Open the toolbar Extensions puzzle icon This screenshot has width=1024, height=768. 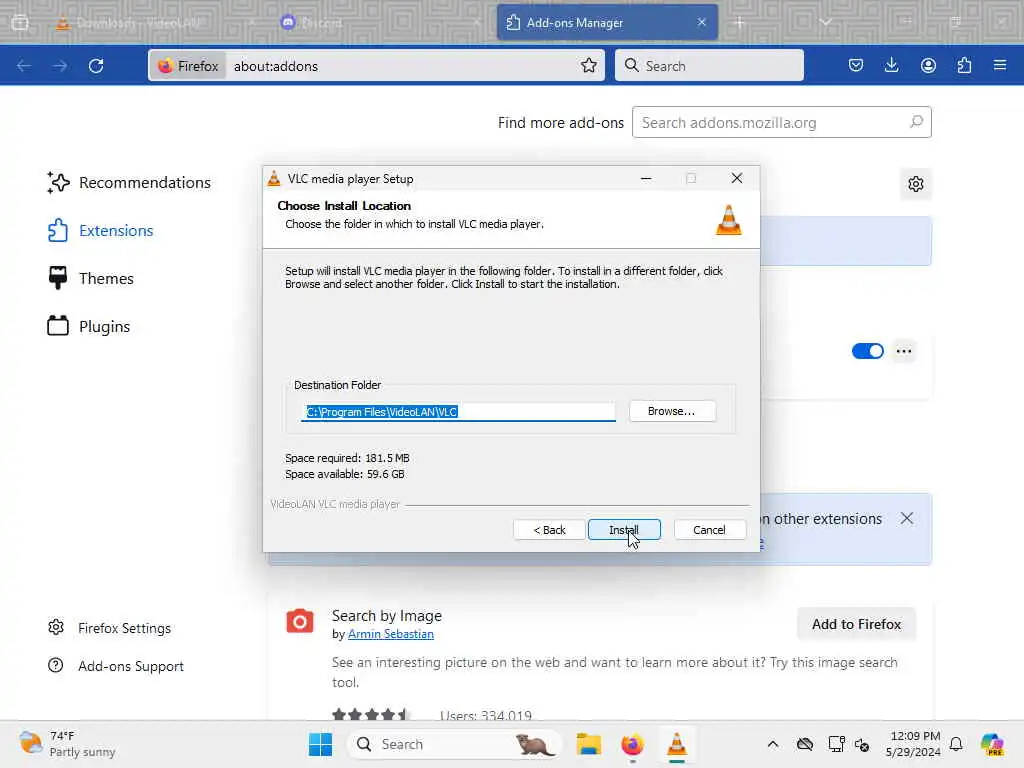[x=964, y=65]
